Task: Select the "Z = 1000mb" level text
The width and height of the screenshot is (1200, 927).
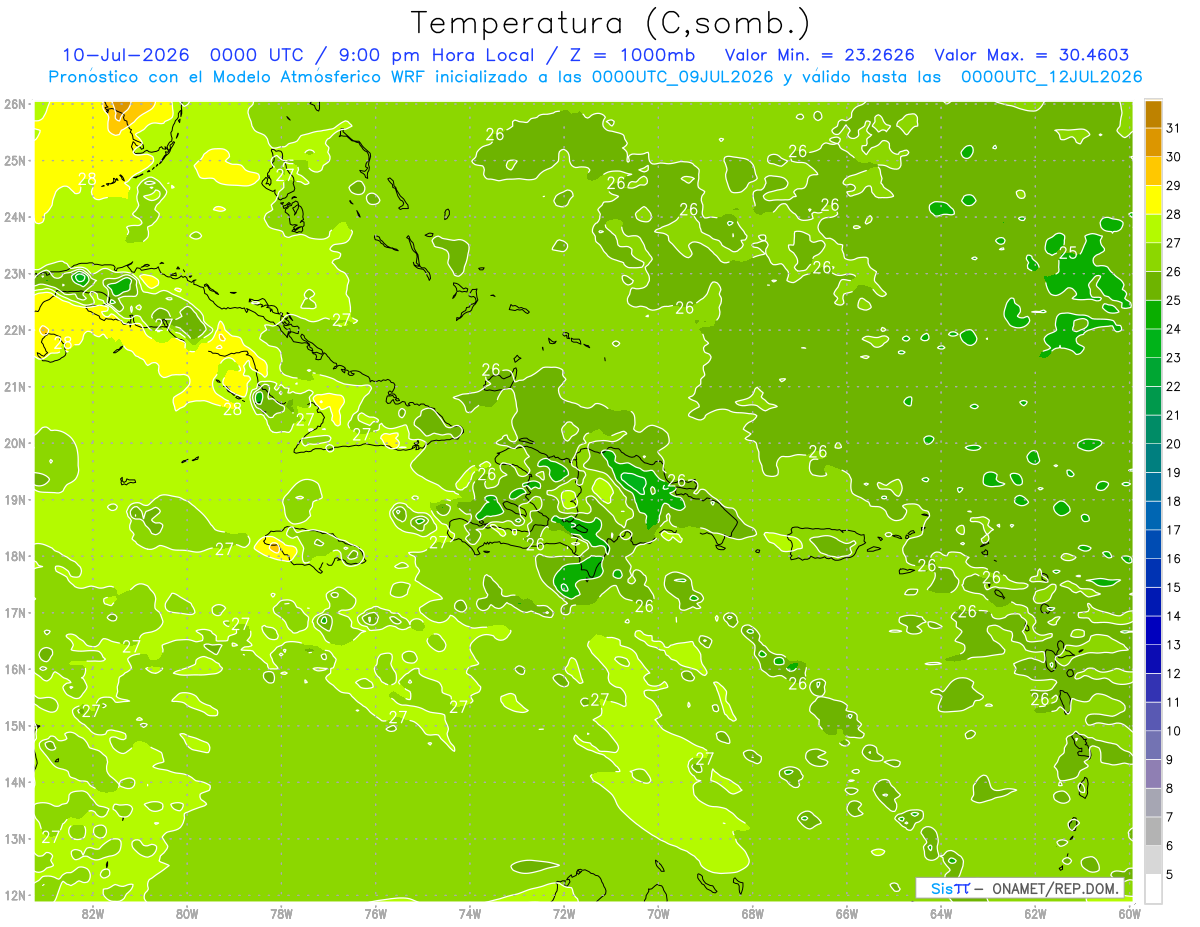Action: 632,55
